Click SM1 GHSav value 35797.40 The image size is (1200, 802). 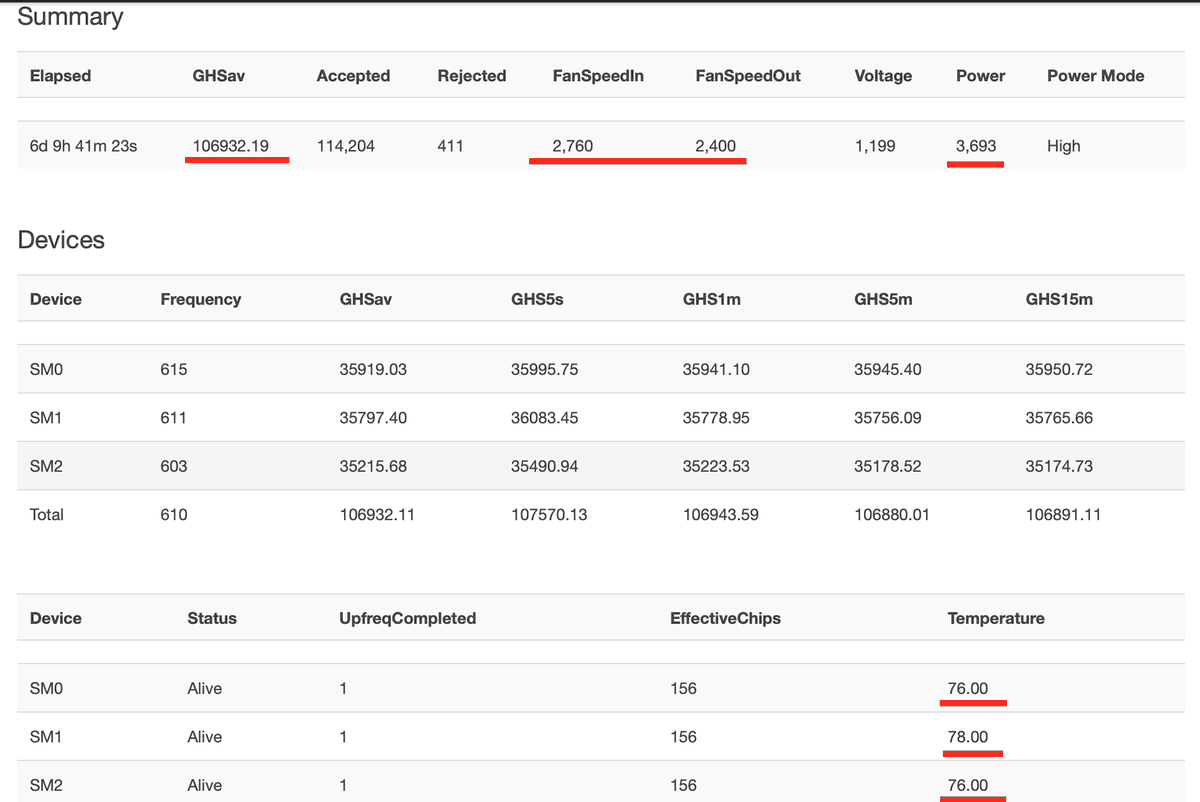point(373,418)
